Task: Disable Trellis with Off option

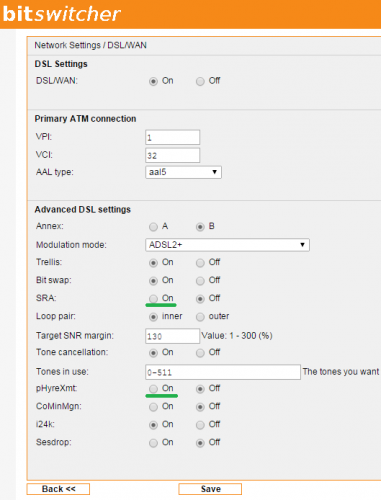Action: [x=200, y=263]
